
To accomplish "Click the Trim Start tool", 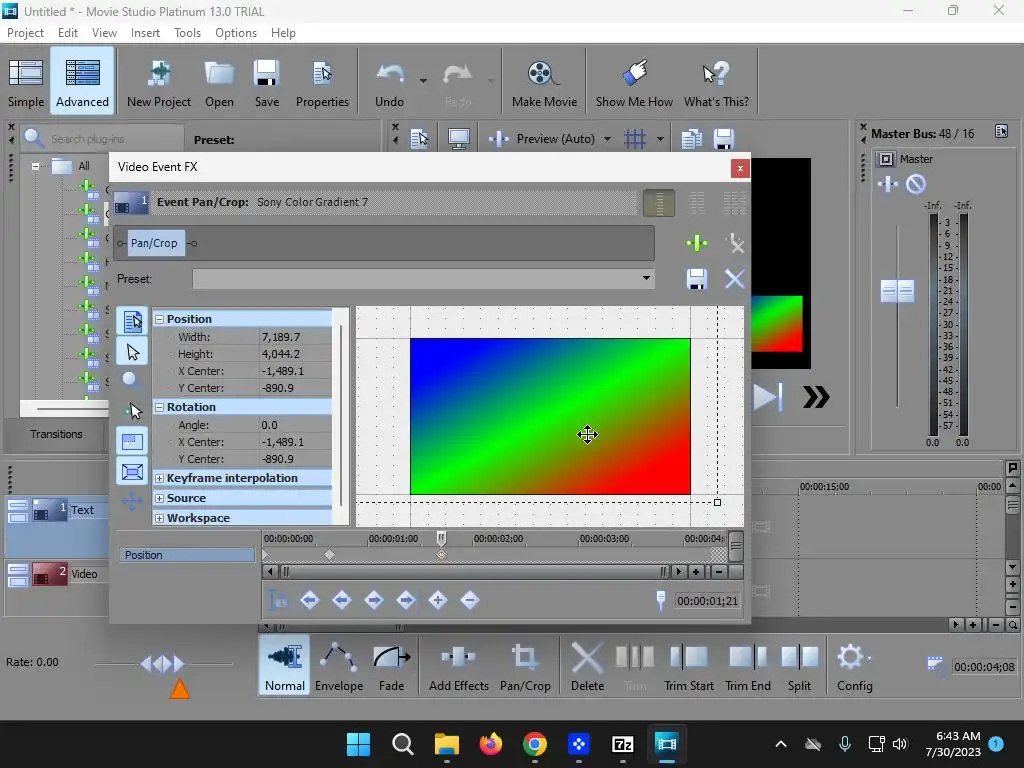I will [x=688, y=667].
